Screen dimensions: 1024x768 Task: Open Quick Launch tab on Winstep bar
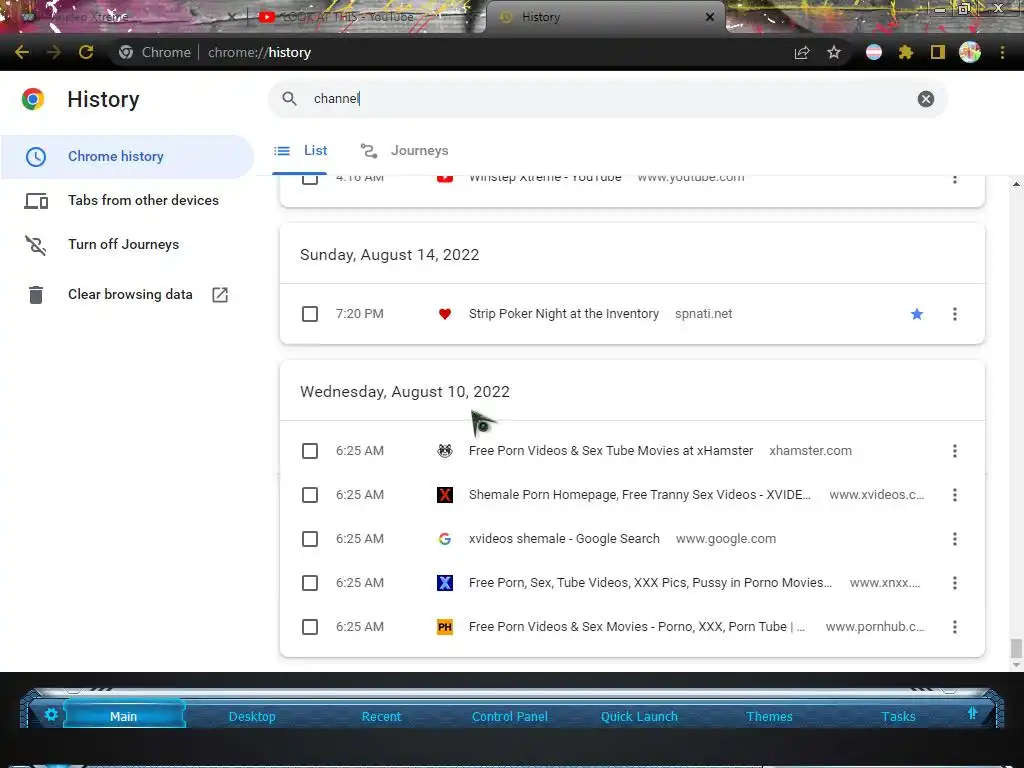click(x=639, y=716)
